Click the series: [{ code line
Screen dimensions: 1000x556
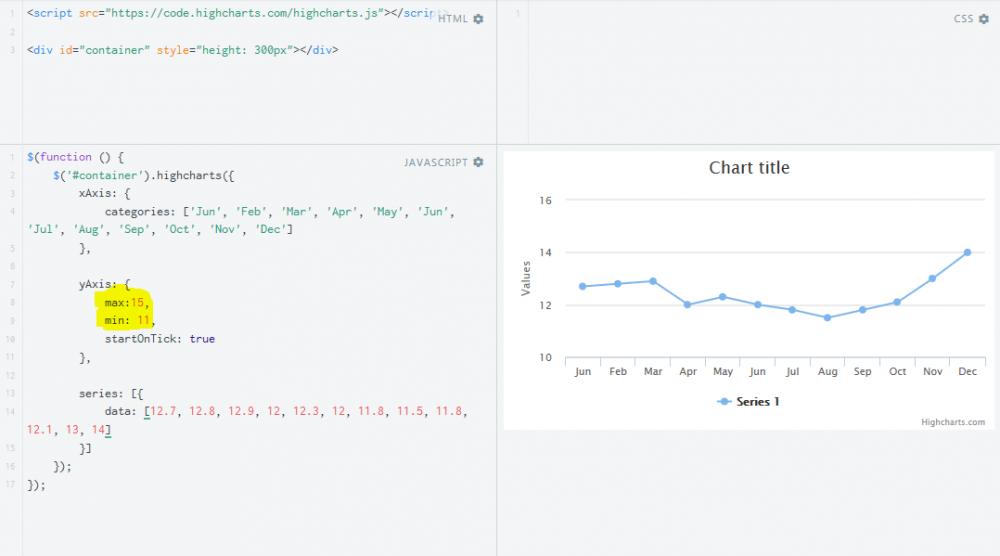[111, 393]
